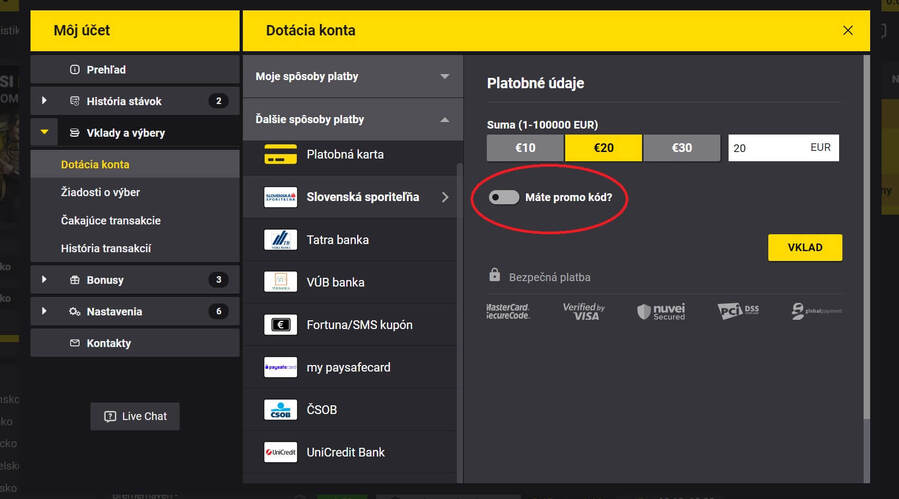Click the História stávok badge 2
This screenshot has width=899, height=499.
coord(218,101)
